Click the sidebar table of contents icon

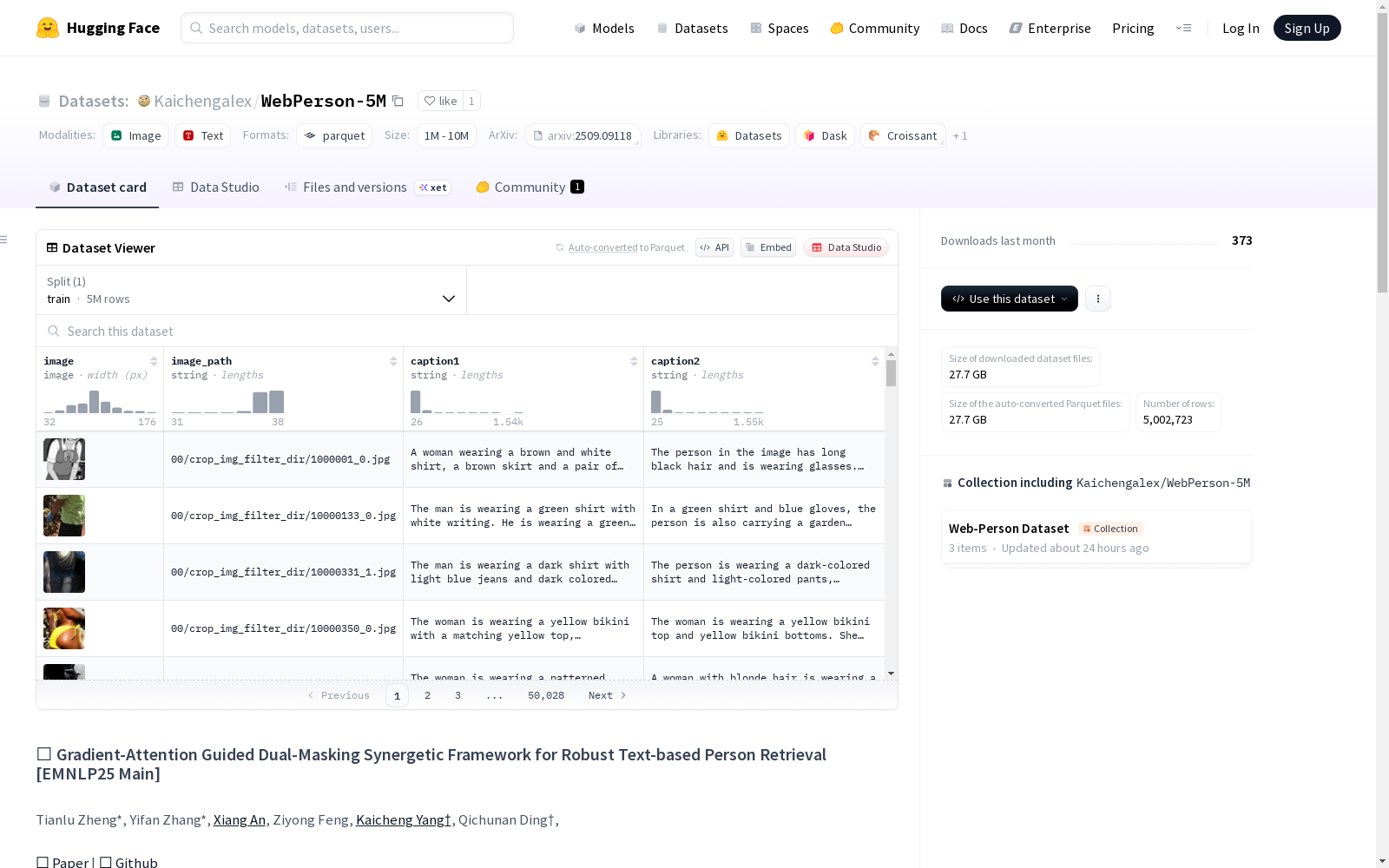pyautogui.click(x=4, y=240)
